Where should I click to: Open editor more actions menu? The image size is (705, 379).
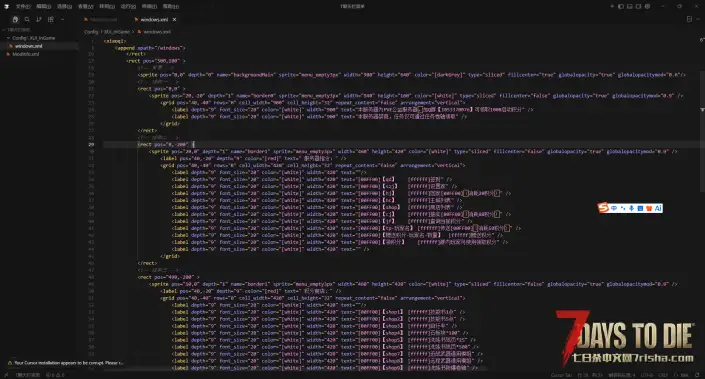(698, 19)
